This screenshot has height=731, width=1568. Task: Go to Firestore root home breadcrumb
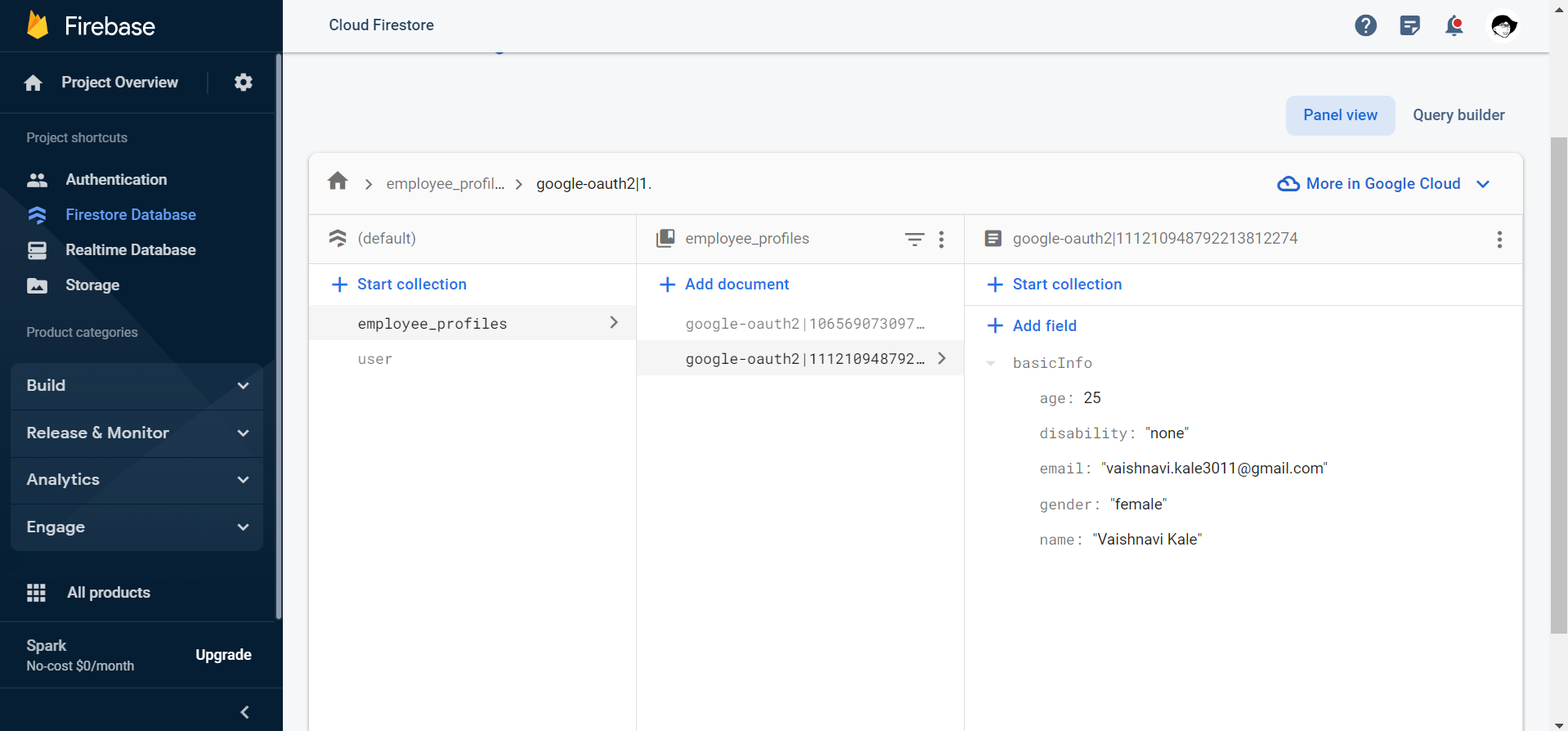(x=338, y=182)
